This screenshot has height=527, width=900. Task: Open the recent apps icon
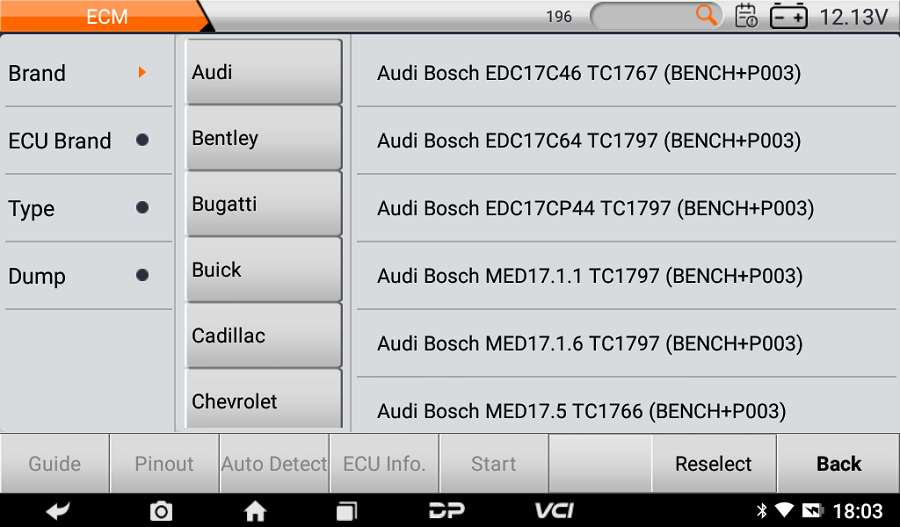coord(346,511)
